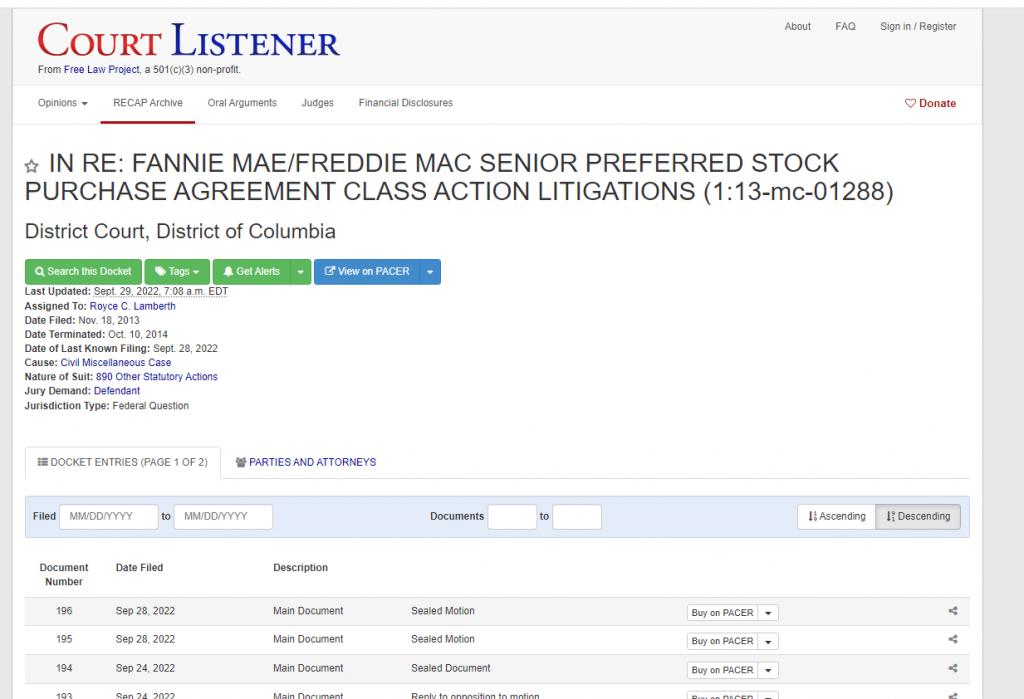The height and width of the screenshot is (699, 1024).
Task: Switch to Parties and Attorneys tab
Action: (306, 463)
